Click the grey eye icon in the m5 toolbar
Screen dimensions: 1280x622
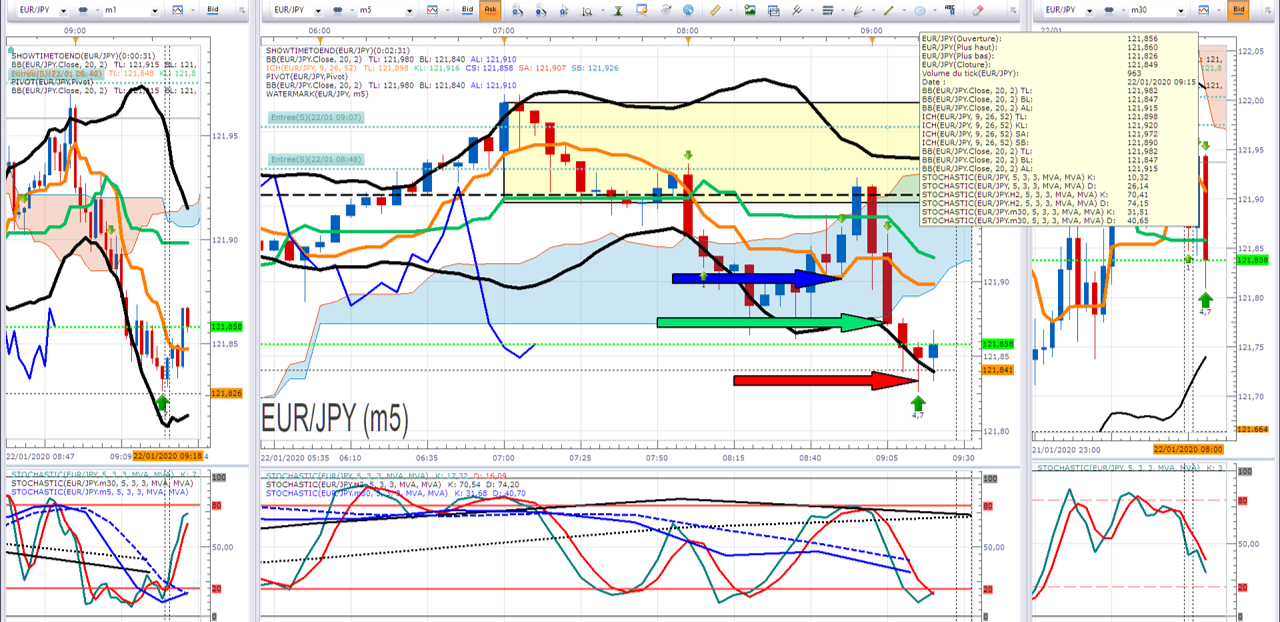point(667,10)
